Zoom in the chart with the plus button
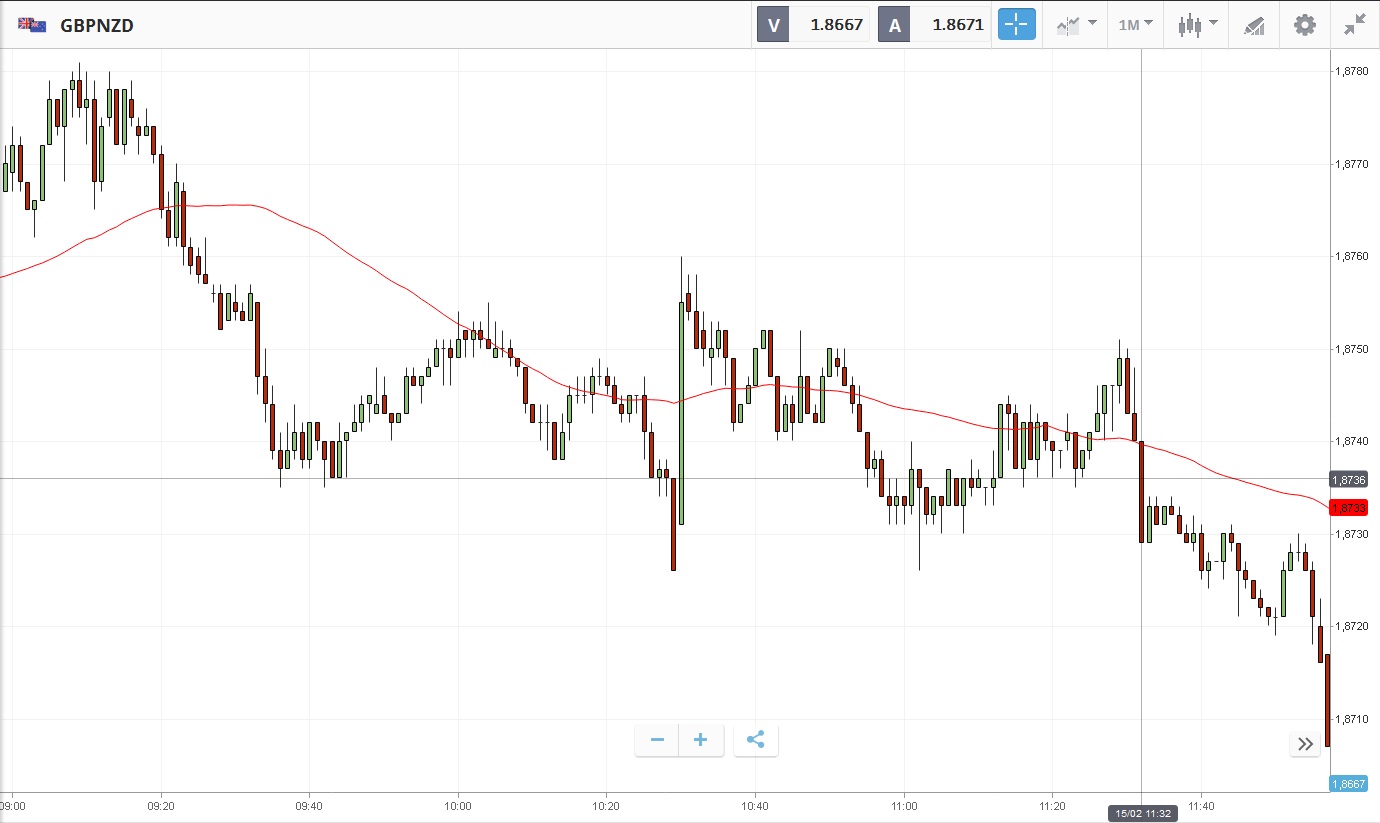Viewport: 1380px width, 823px height. (701, 740)
